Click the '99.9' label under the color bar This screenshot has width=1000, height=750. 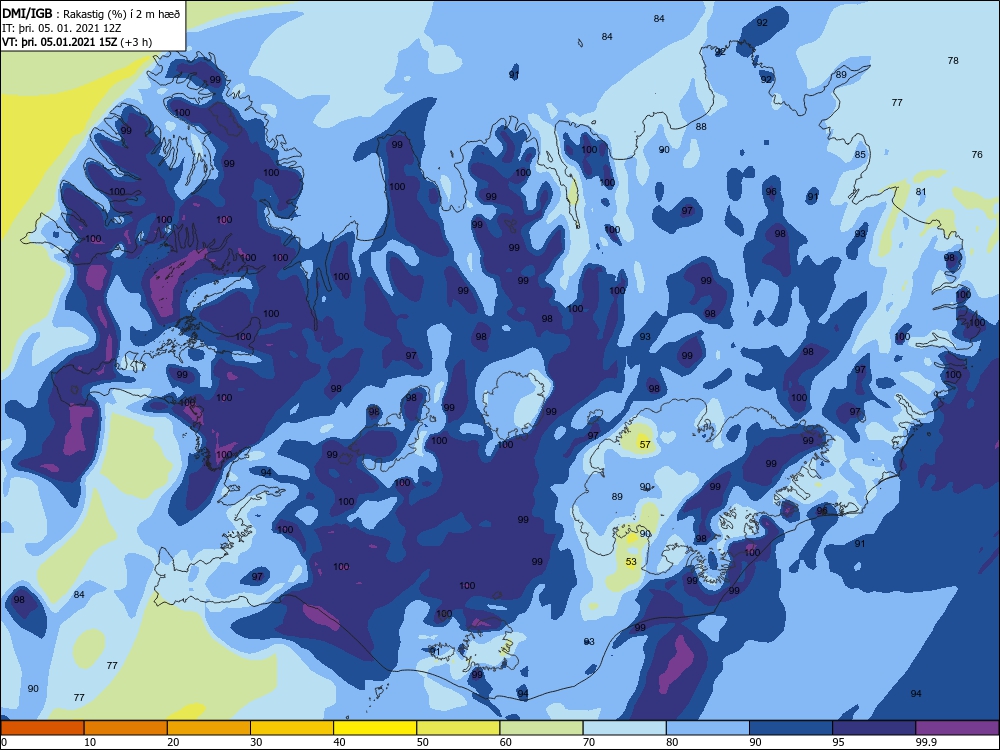[x=926, y=742]
